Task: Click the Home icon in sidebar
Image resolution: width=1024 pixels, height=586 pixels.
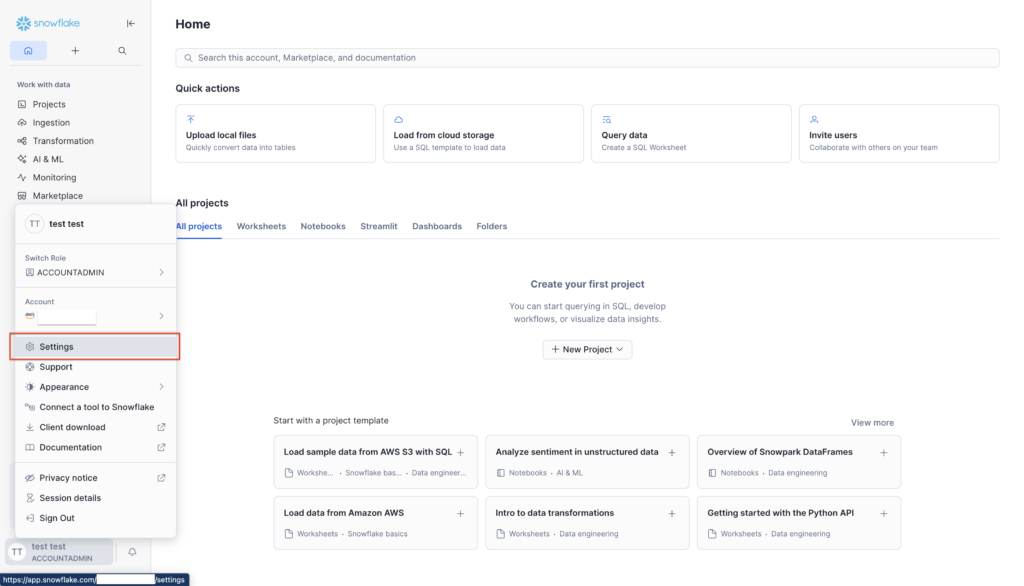Action: click(x=28, y=50)
